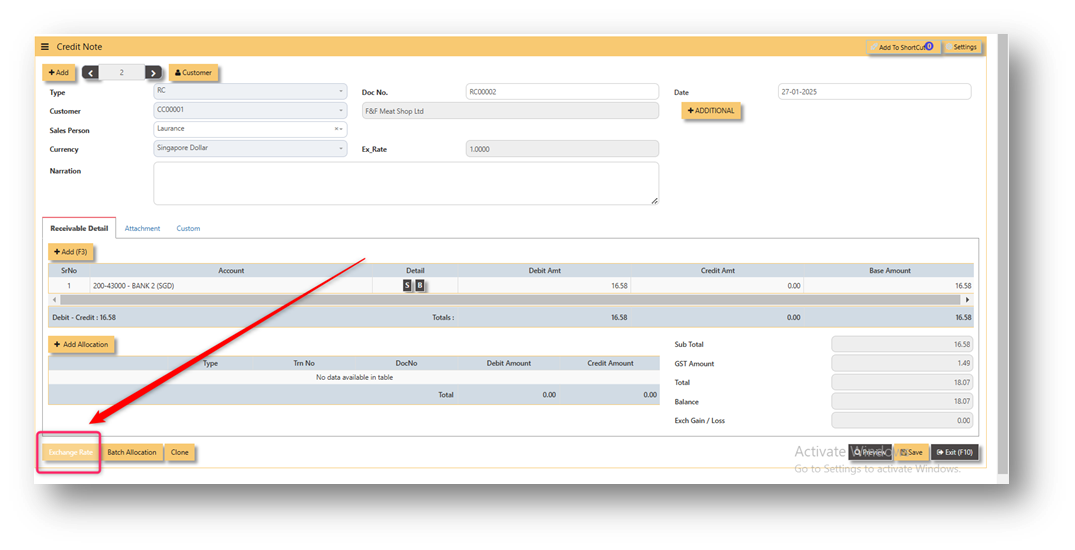Click the Add Allocation button

[81, 344]
